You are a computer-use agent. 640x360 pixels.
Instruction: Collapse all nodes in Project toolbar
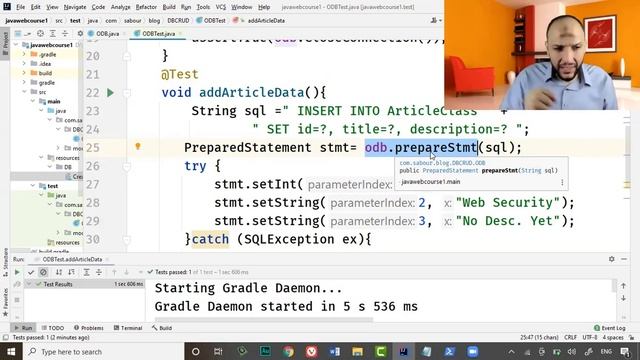65,33
